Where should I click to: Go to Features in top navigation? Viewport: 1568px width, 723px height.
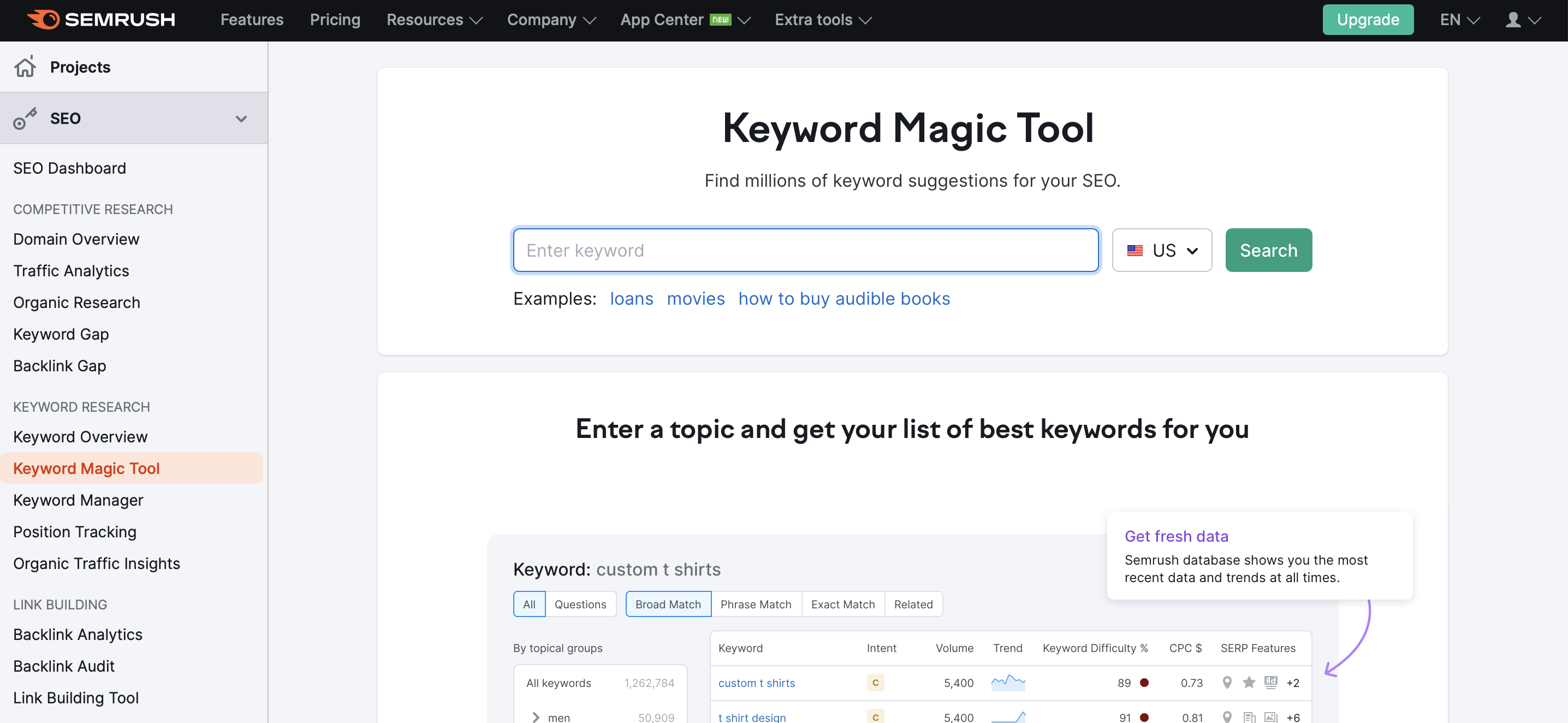(x=251, y=20)
